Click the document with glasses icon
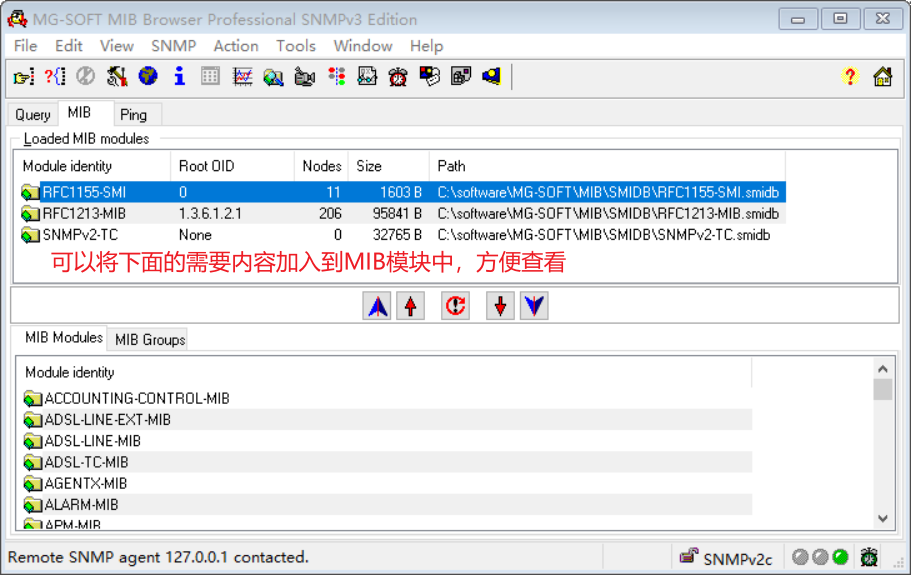 pyautogui.click(x=367, y=76)
